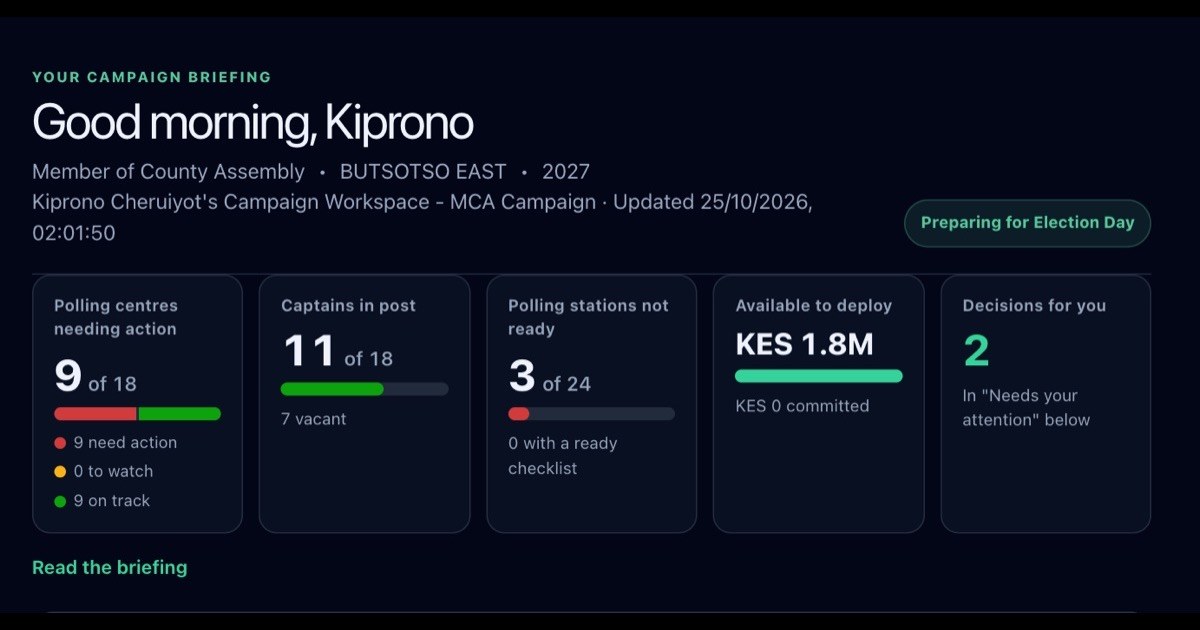The image size is (1200, 630).
Task: Click the Polling stations not ready progress bar
Action: (591, 413)
